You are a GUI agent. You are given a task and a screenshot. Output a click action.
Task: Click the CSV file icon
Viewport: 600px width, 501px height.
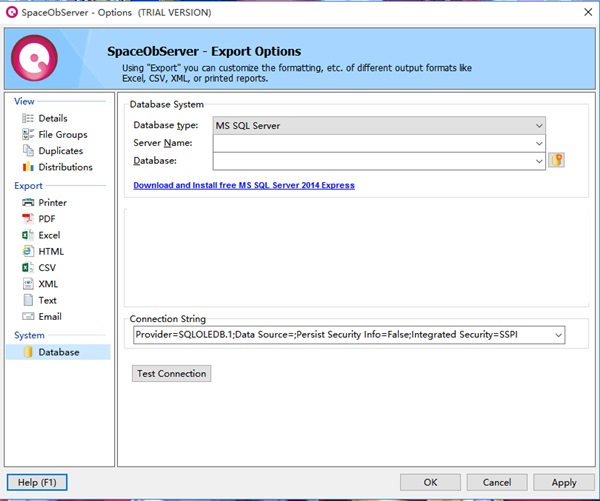pyautogui.click(x=28, y=268)
